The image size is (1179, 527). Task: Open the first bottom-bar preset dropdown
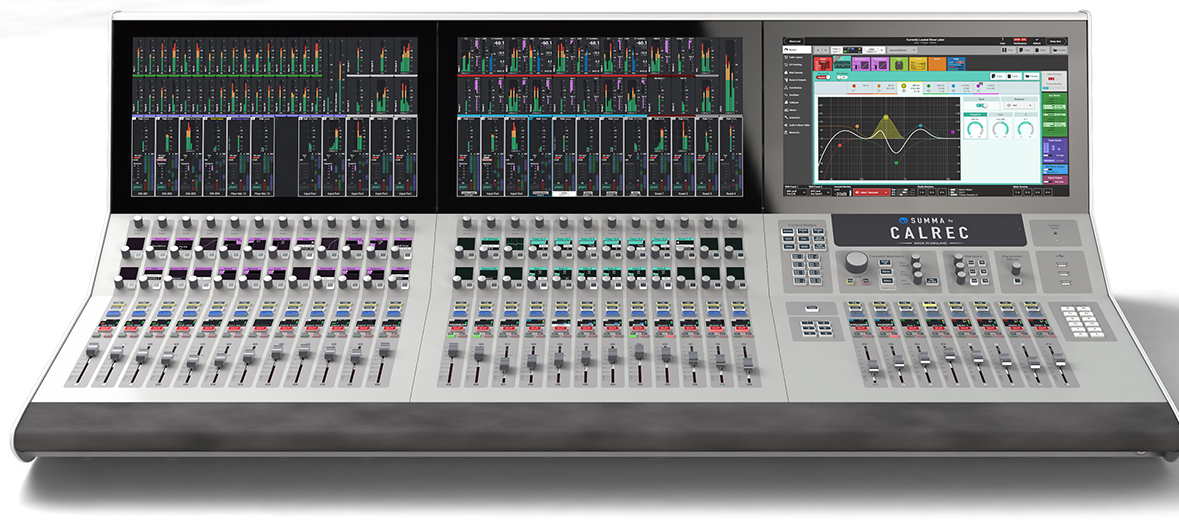796,192
